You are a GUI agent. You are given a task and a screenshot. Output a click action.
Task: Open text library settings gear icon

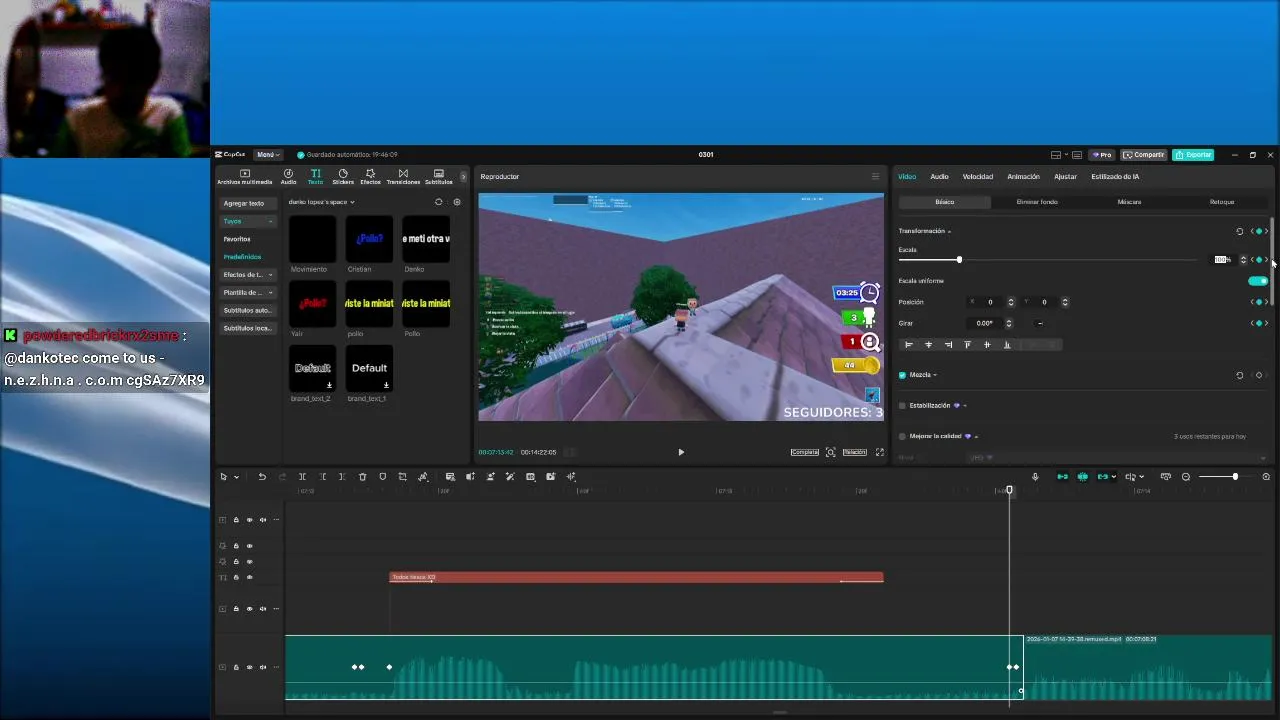point(457,202)
